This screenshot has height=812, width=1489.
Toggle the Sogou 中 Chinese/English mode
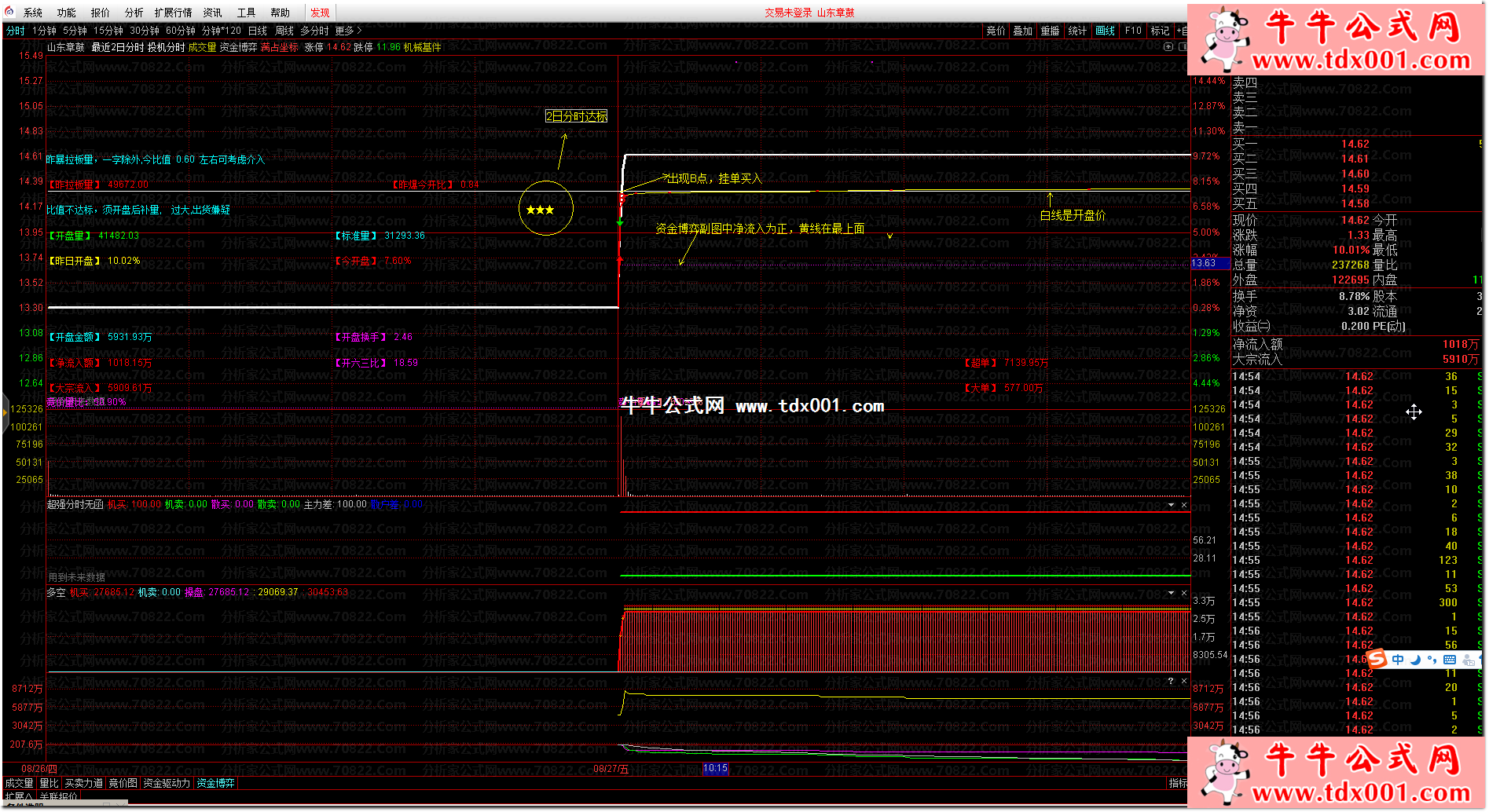[1398, 660]
